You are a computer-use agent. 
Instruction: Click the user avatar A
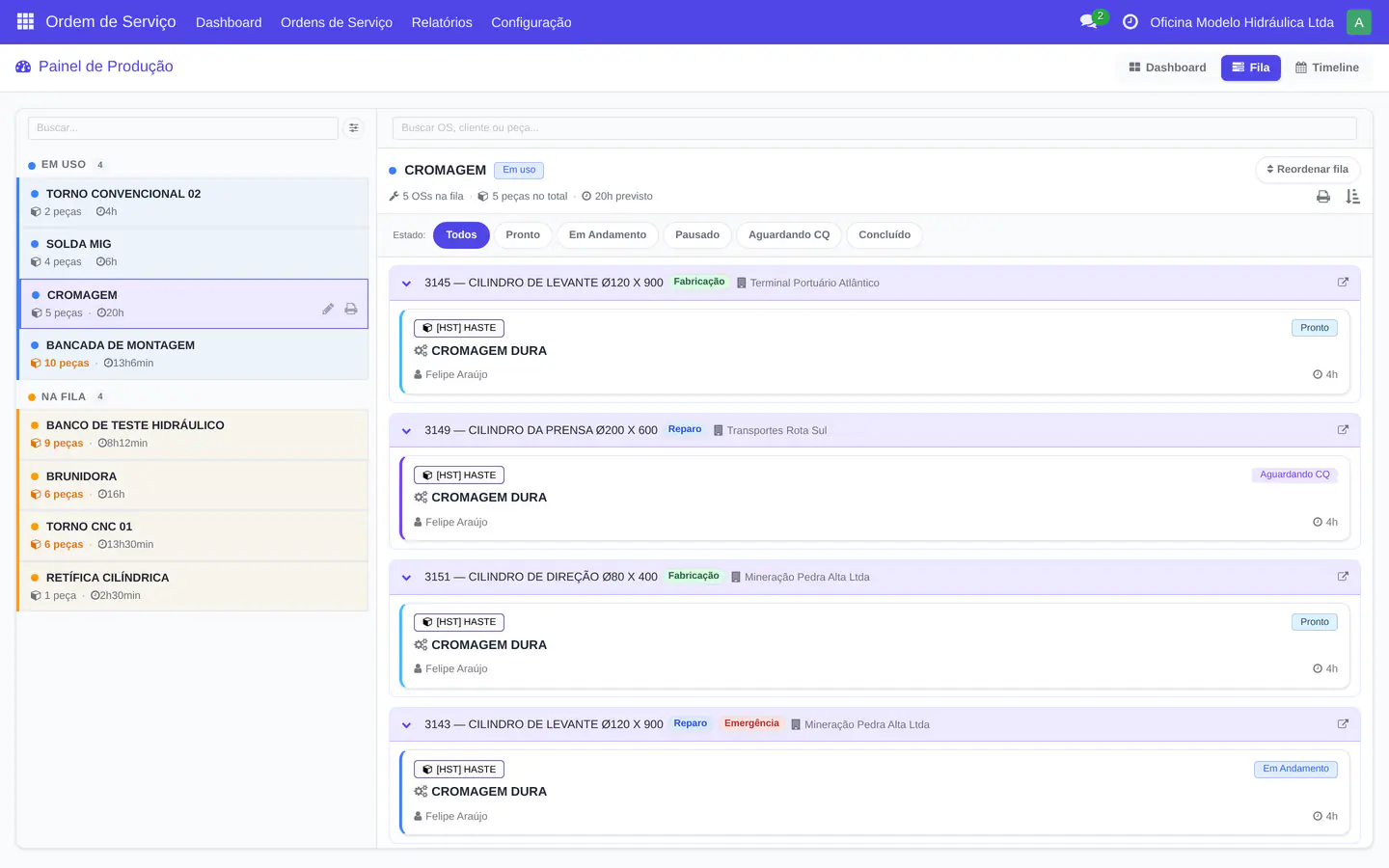pos(1358,22)
